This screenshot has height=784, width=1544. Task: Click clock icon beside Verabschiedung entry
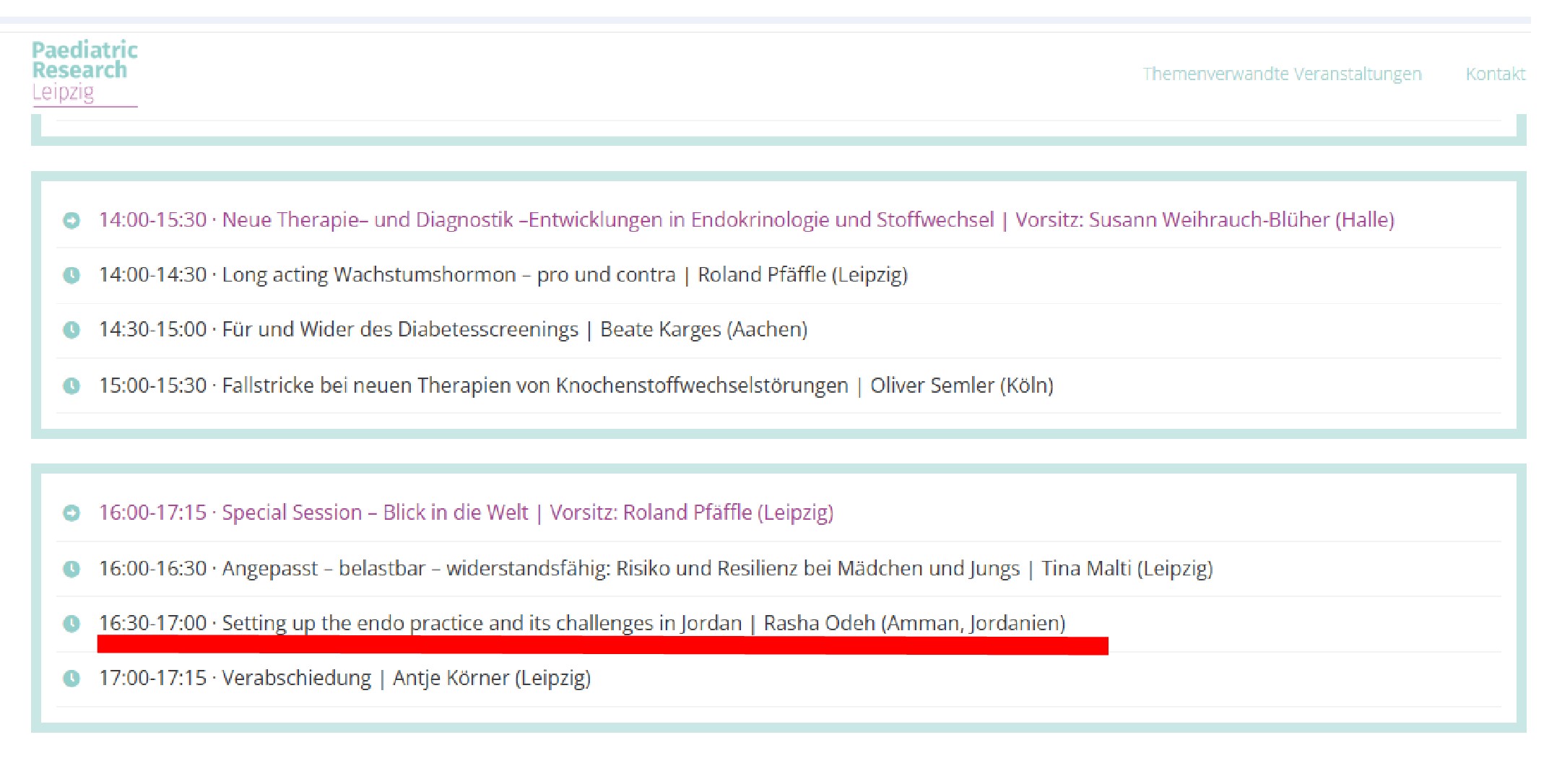click(71, 679)
